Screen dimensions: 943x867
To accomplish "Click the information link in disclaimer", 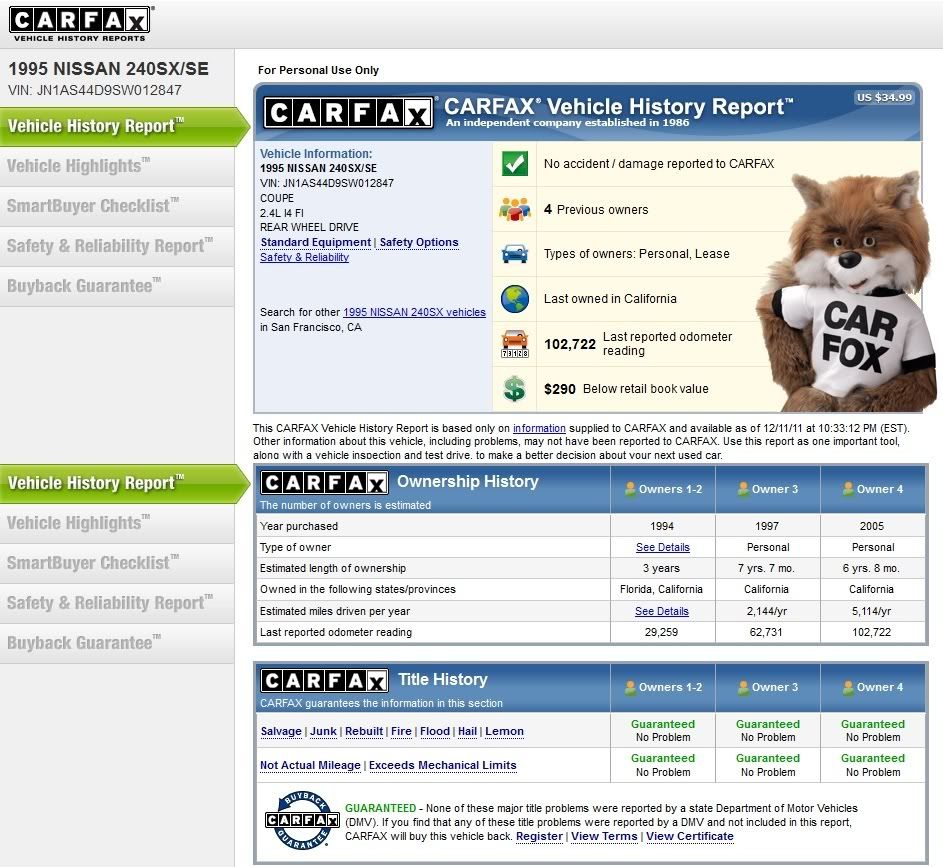I will coord(539,428).
